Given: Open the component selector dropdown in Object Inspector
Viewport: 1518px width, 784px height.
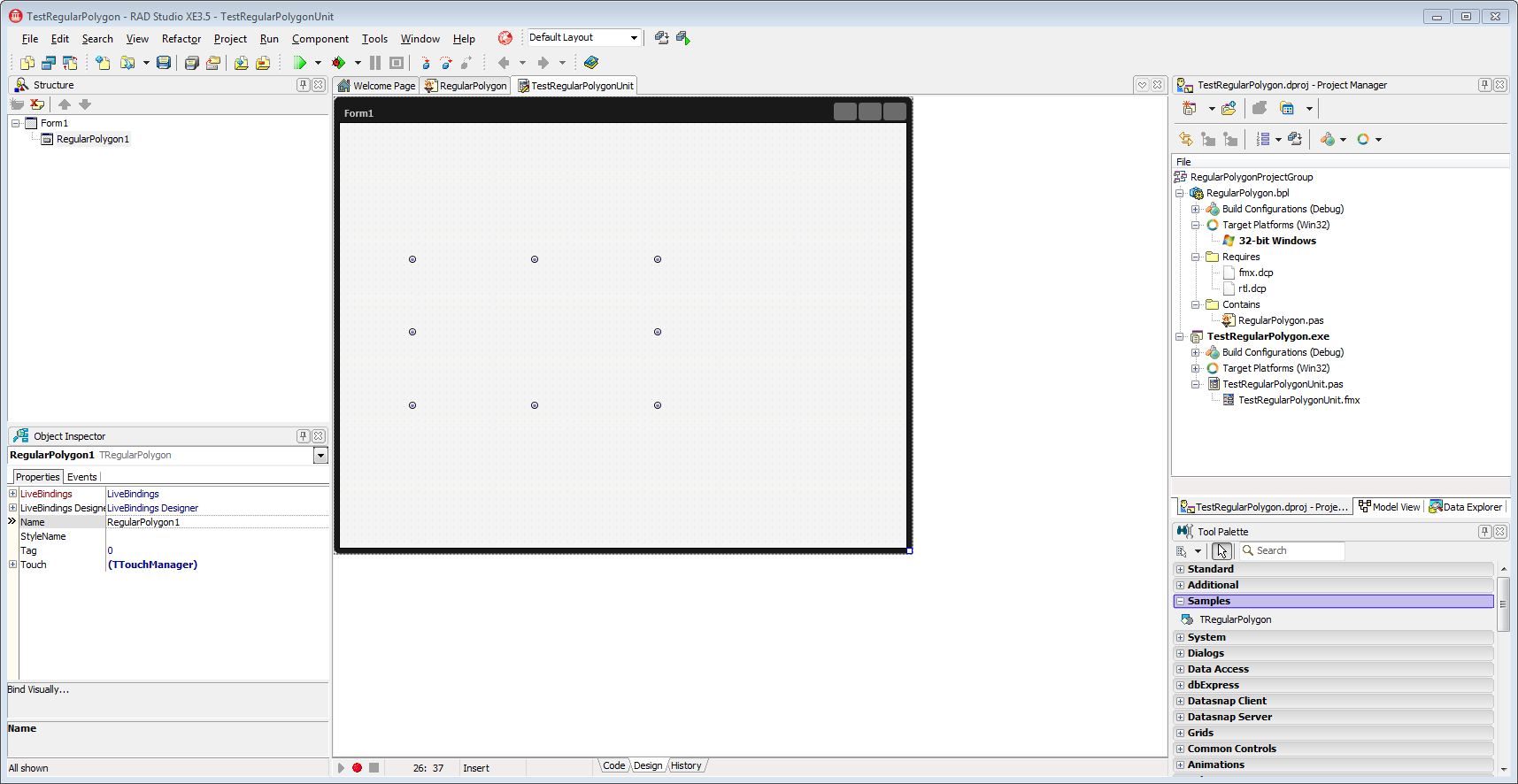Looking at the screenshot, I should (320, 456).
